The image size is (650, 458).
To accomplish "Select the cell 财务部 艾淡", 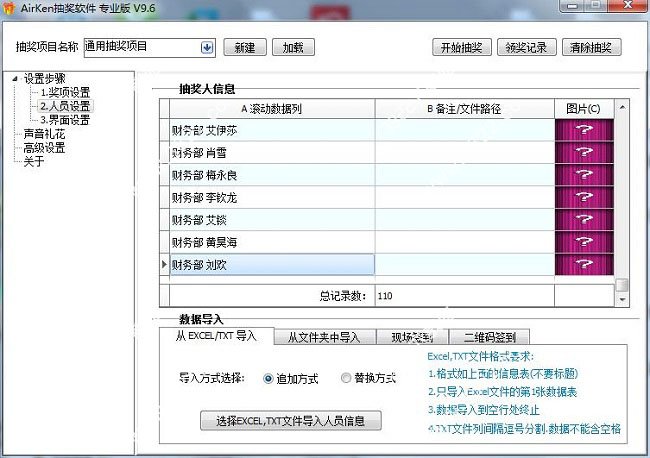I will point(272,220).
